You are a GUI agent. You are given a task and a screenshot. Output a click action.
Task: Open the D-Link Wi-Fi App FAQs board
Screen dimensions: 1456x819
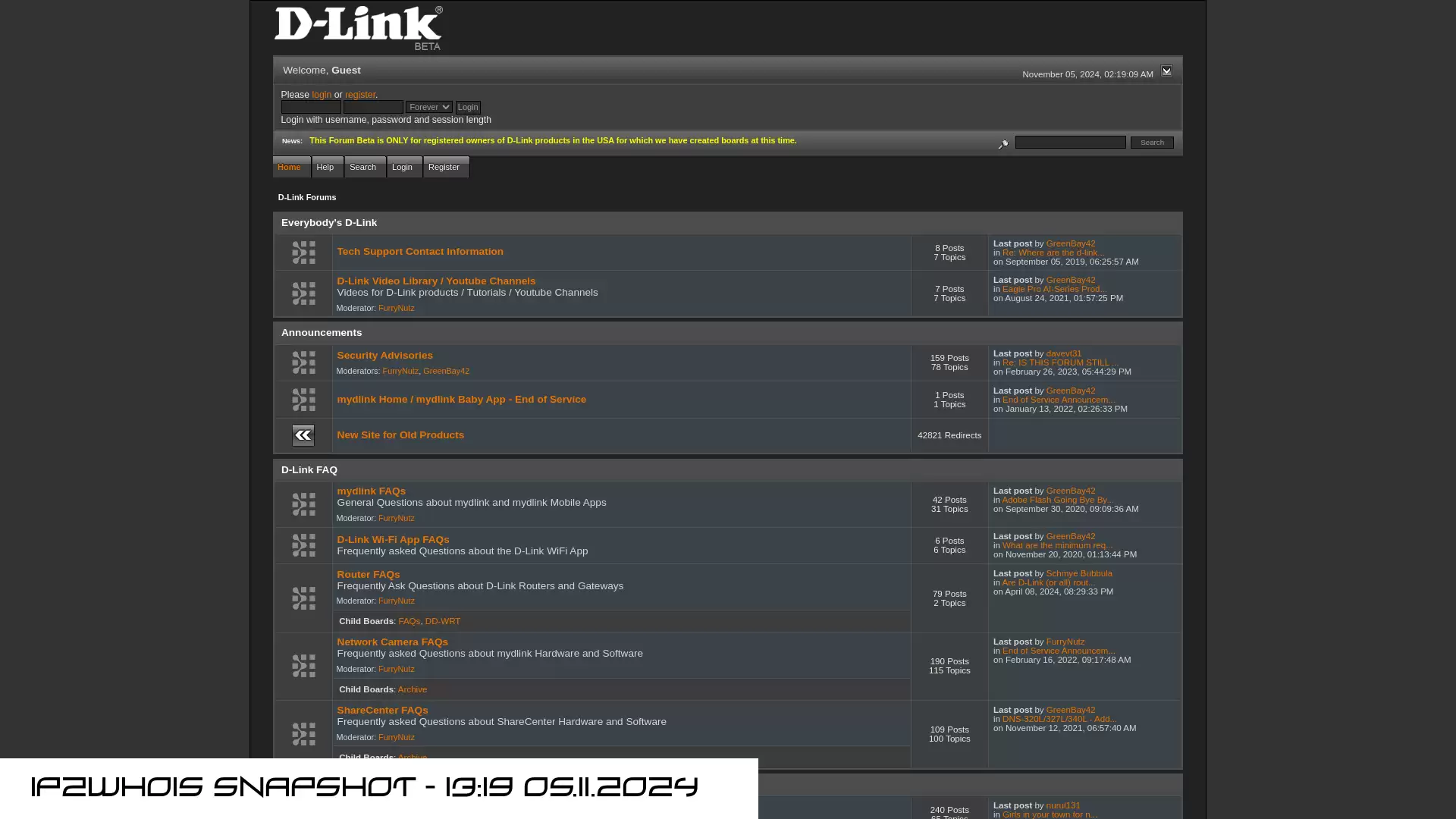coord(393,540)
